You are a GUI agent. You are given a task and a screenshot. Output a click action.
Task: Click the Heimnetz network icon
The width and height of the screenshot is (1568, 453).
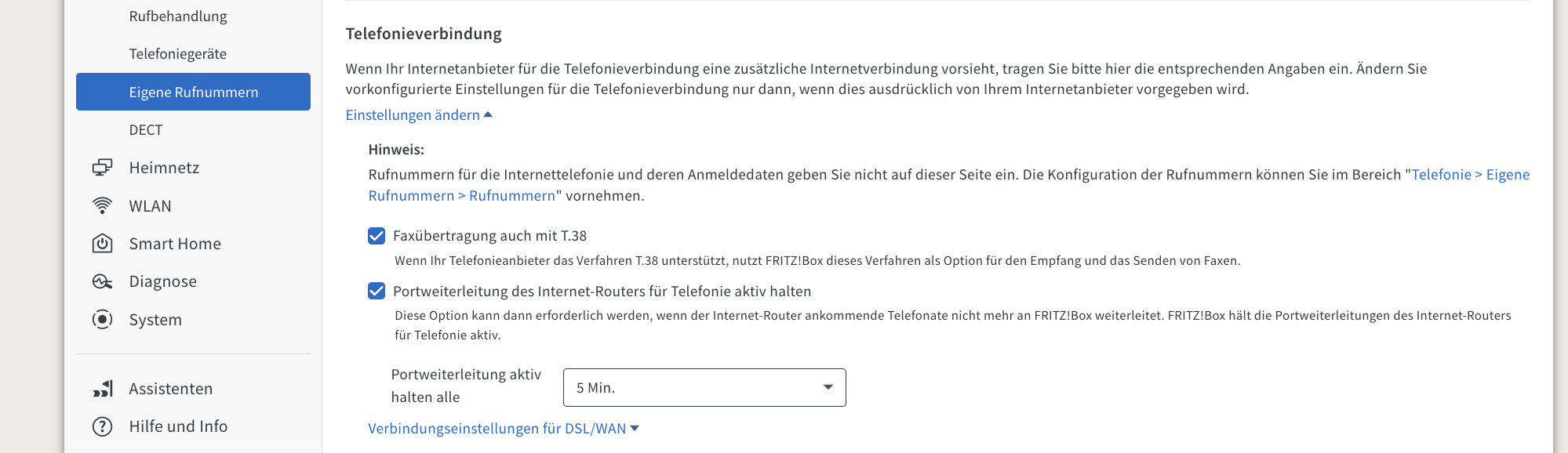tap(102, 168)
